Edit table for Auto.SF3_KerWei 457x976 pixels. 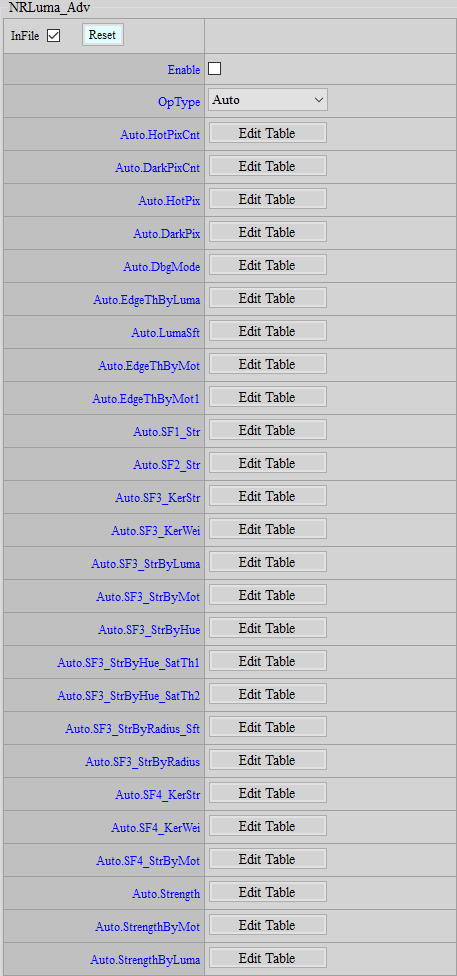268,529
